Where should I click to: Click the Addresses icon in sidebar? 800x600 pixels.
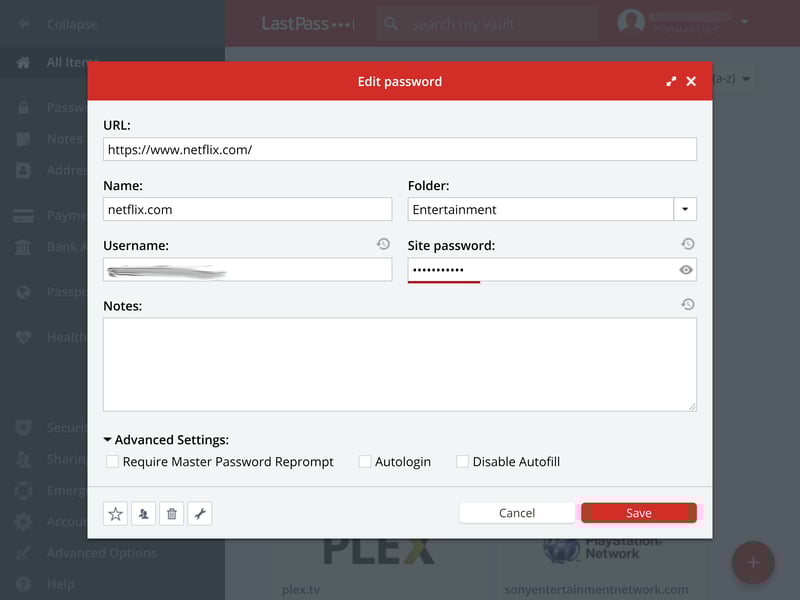[23, 170]
